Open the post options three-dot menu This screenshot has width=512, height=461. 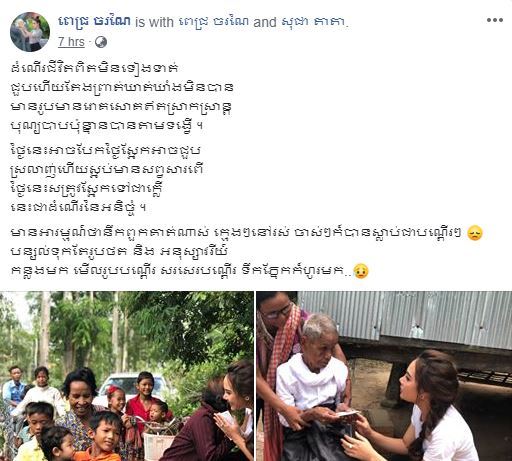point(495,20)
